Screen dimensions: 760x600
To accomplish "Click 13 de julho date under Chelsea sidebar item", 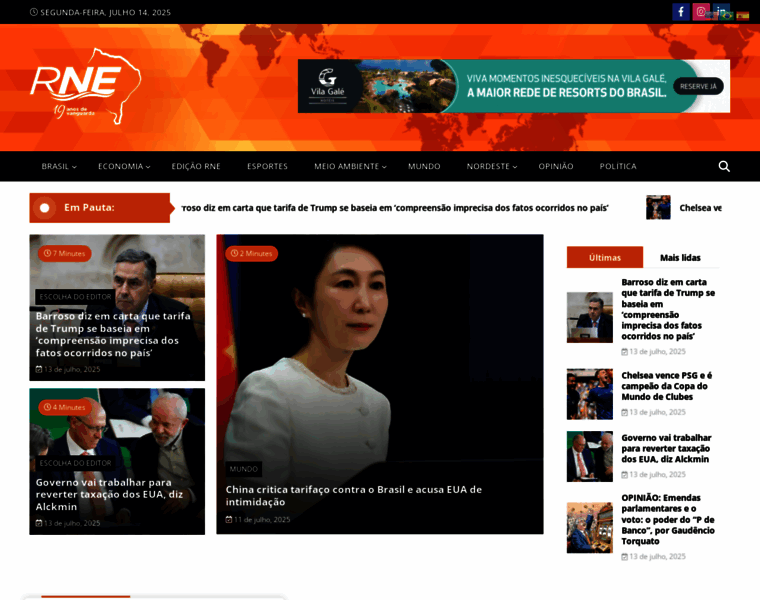I will pos(657,412).
